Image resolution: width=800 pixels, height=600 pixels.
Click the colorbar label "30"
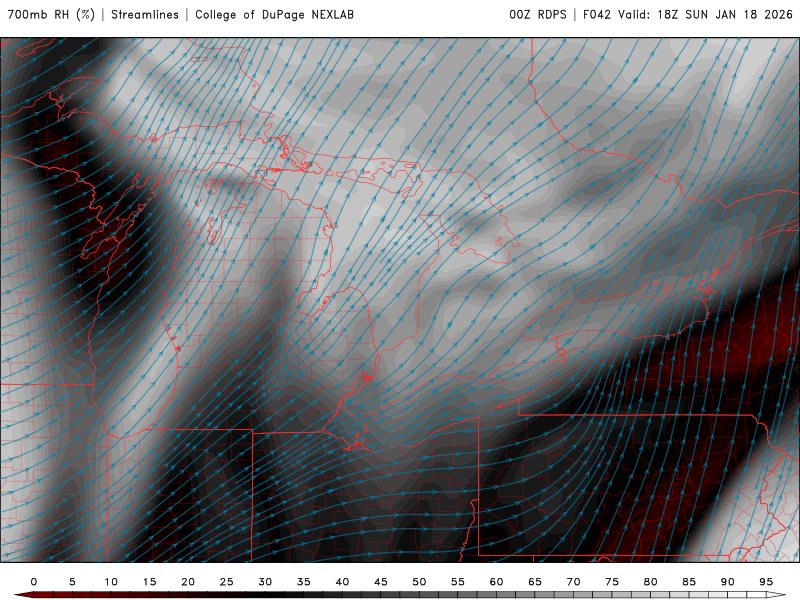[265, 582]
